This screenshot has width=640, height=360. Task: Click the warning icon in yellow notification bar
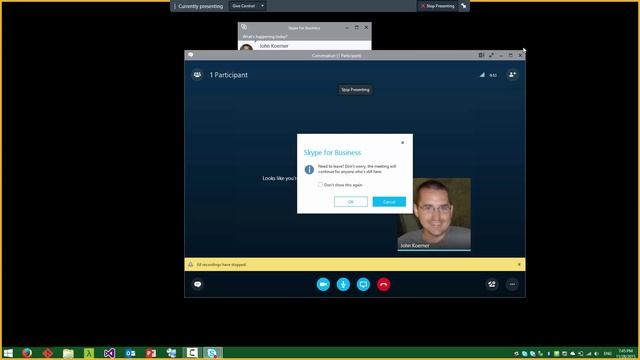point(191,264)
